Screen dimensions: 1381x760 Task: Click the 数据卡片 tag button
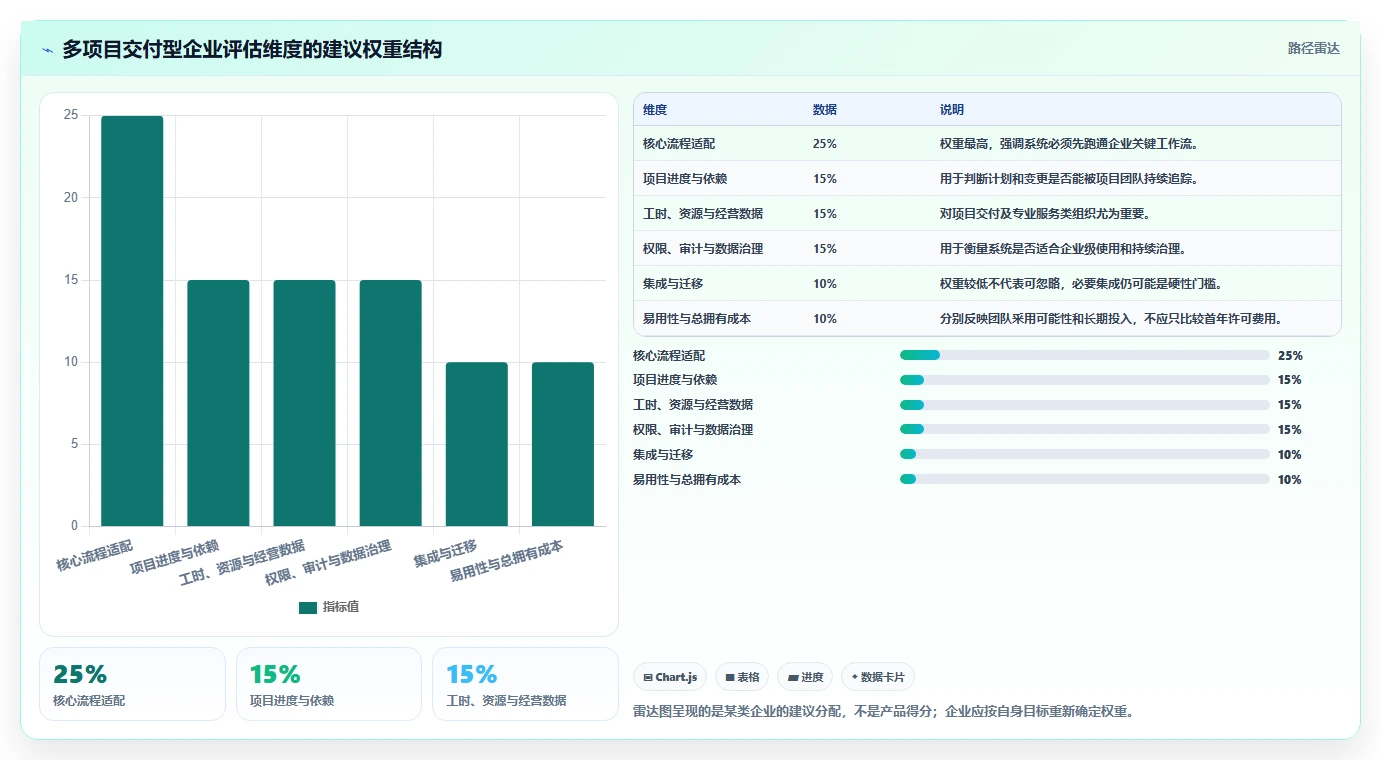[x=878, y=677]
